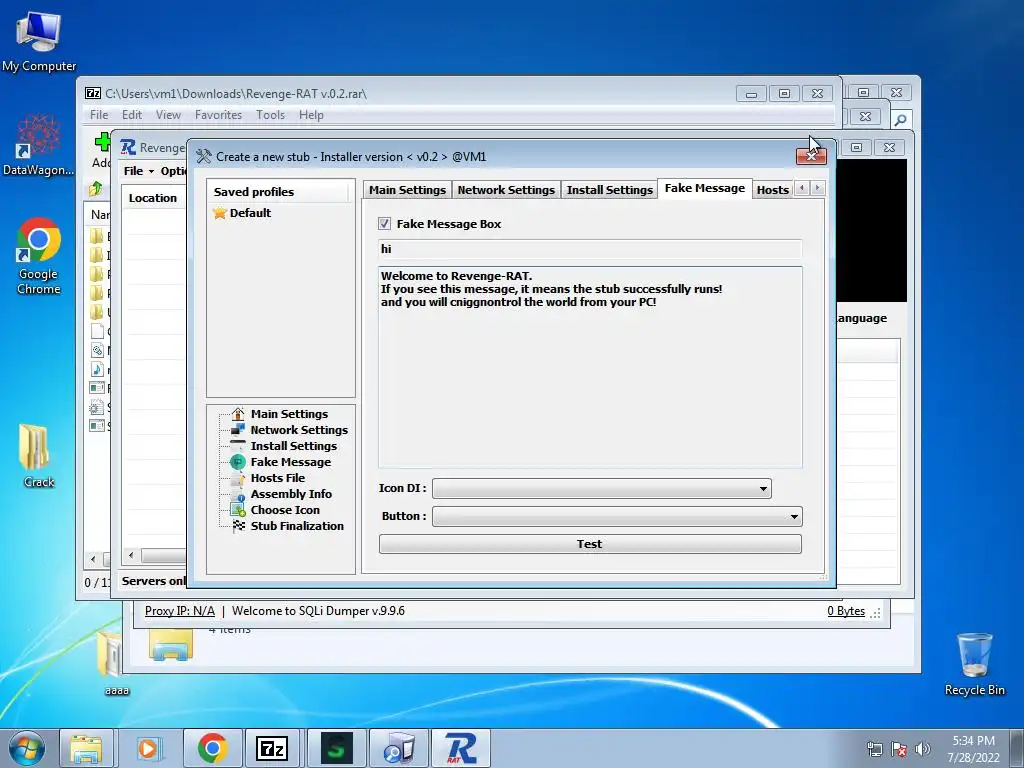Viewport: 1024px width, 768px height.
Task: Switch to the Network Settings tab
Action: click(506, 189)
